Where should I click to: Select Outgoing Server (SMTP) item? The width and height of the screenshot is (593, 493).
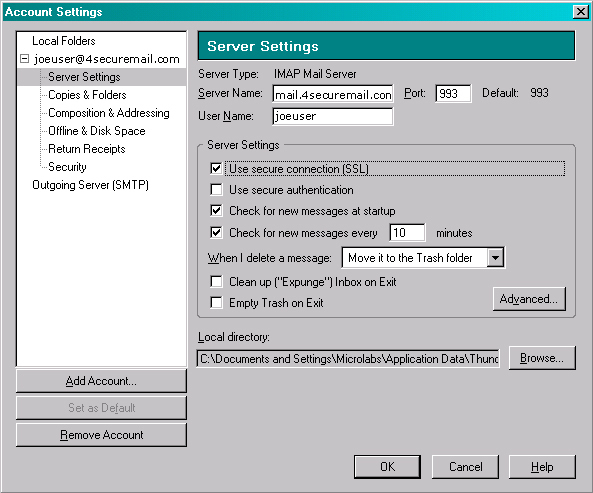tap(90, 185)
